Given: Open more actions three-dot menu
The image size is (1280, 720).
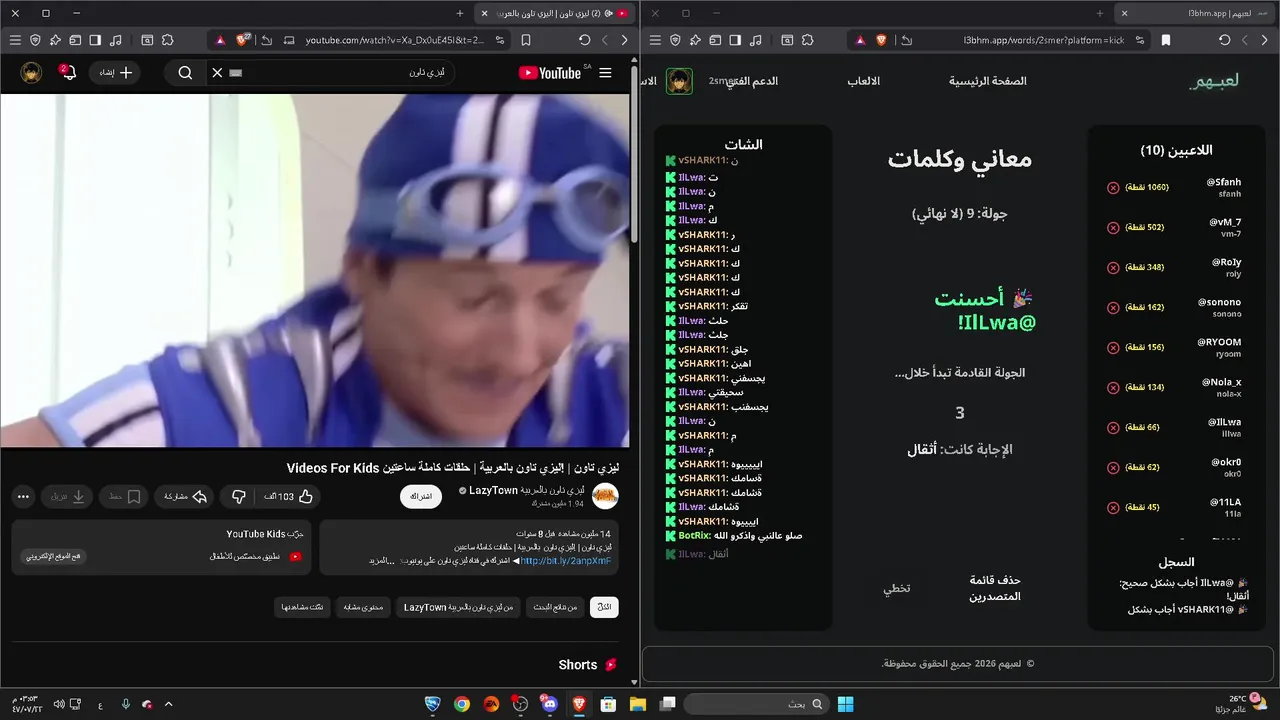Looking at the screenshot, I should point(24,496).
